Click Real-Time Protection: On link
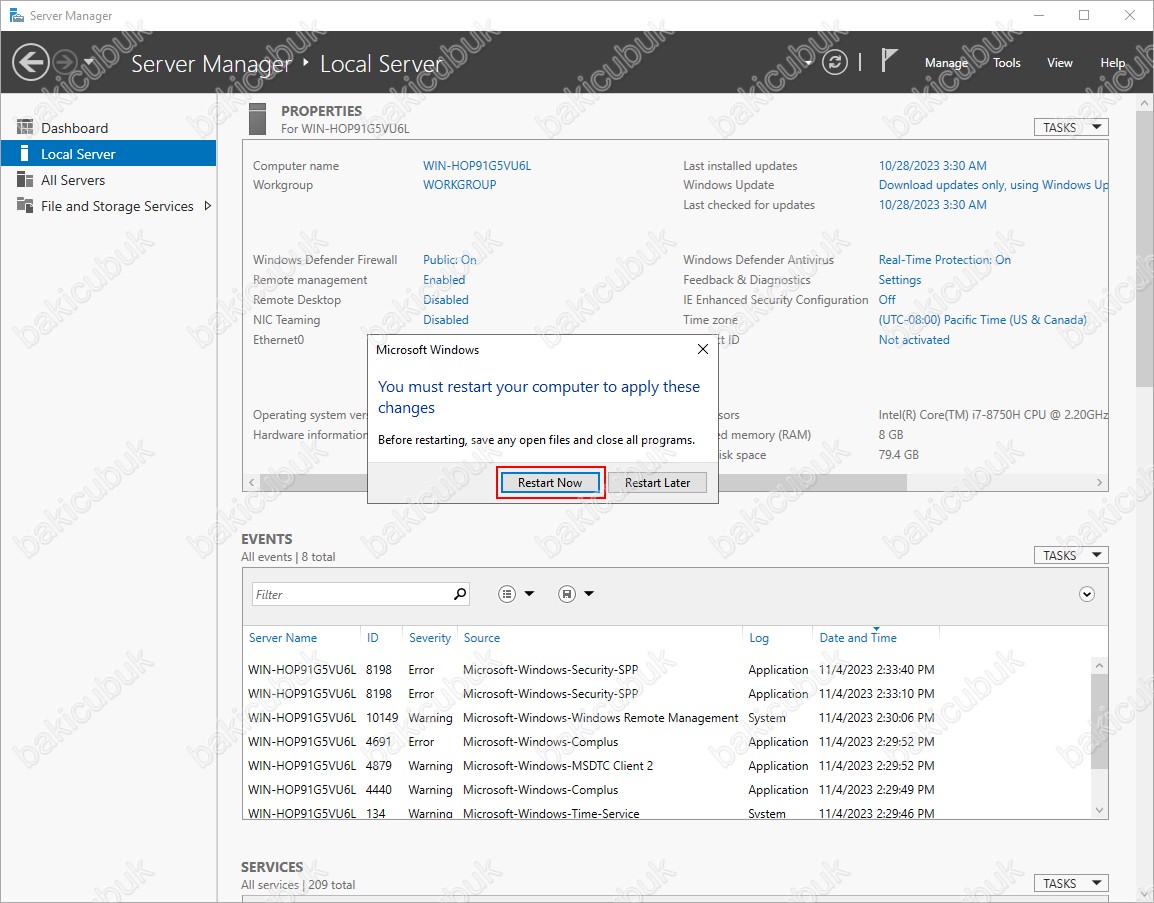This screenshot has height=903, width=1154. coord(944,260)
